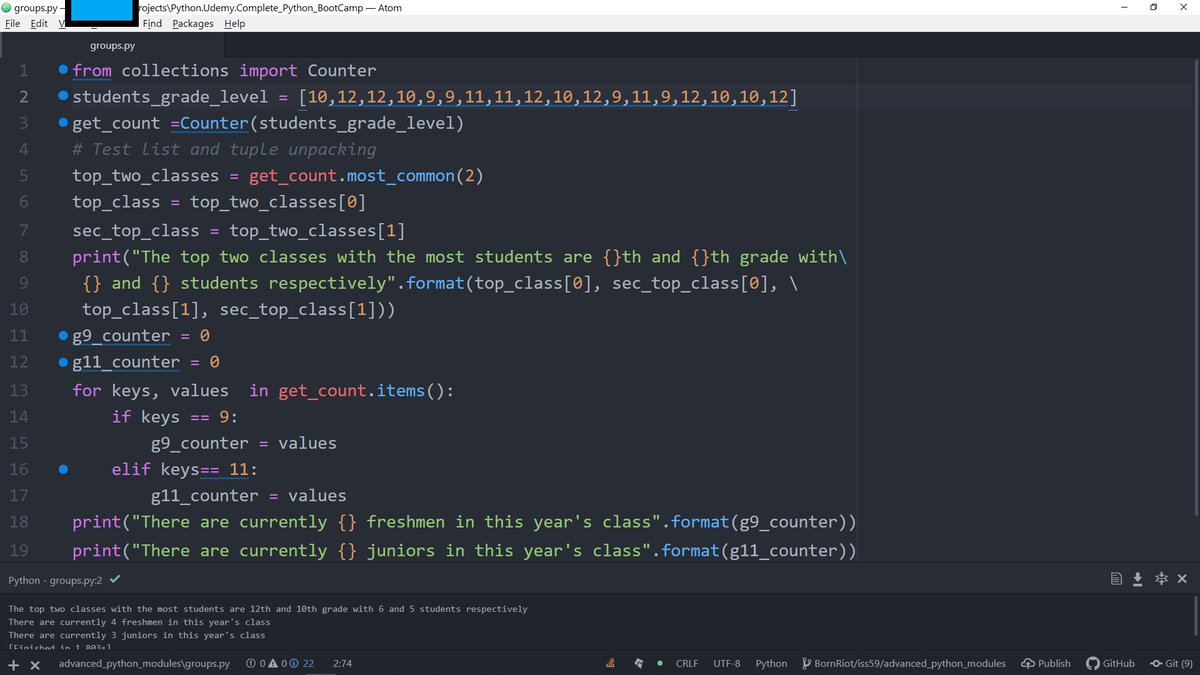The width and height of the screenshot is (1200, 675).
Task: Click the lint dot beside line 12
Action: (63, 361)
